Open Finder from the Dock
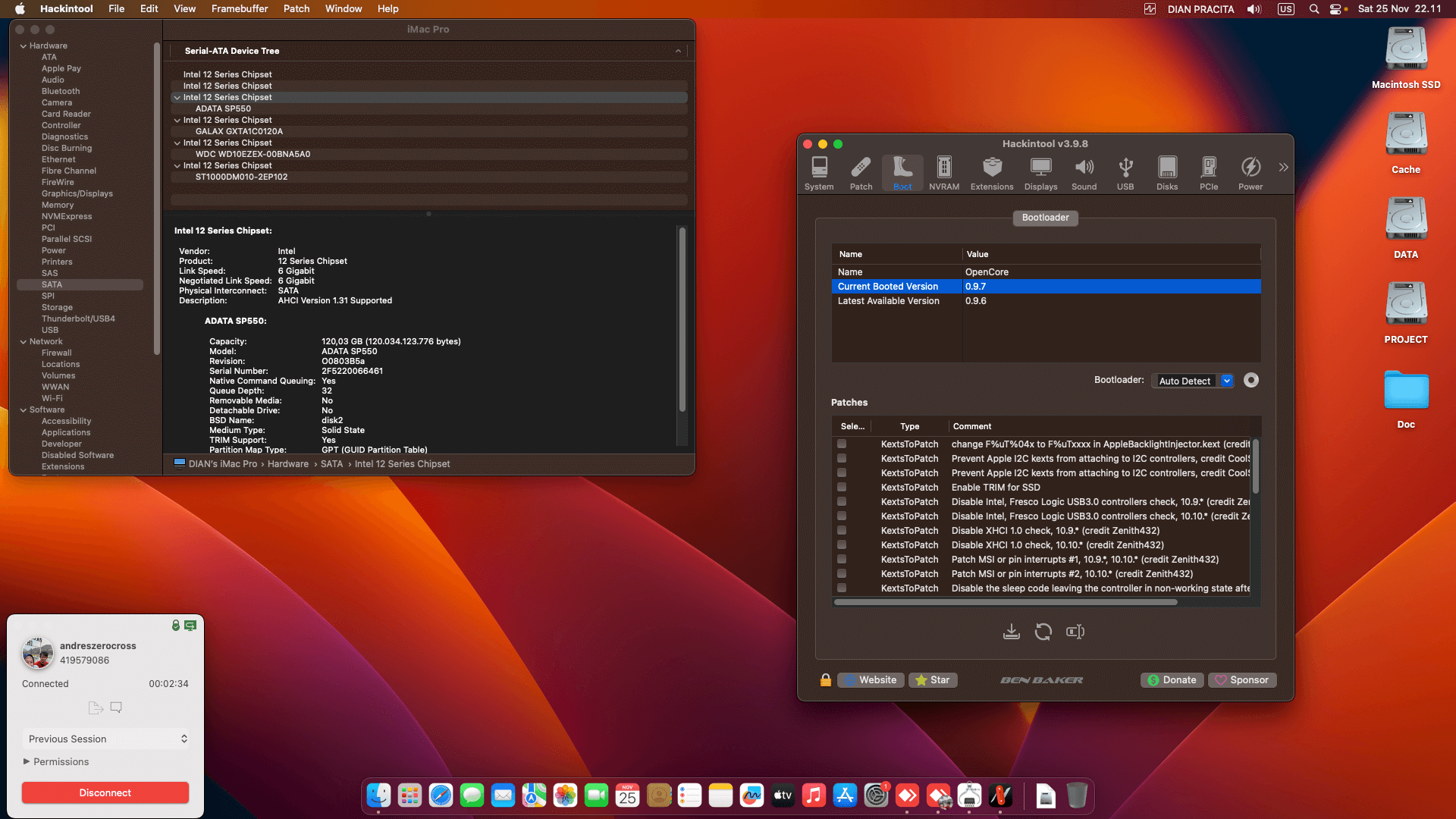 coord(378,795)
